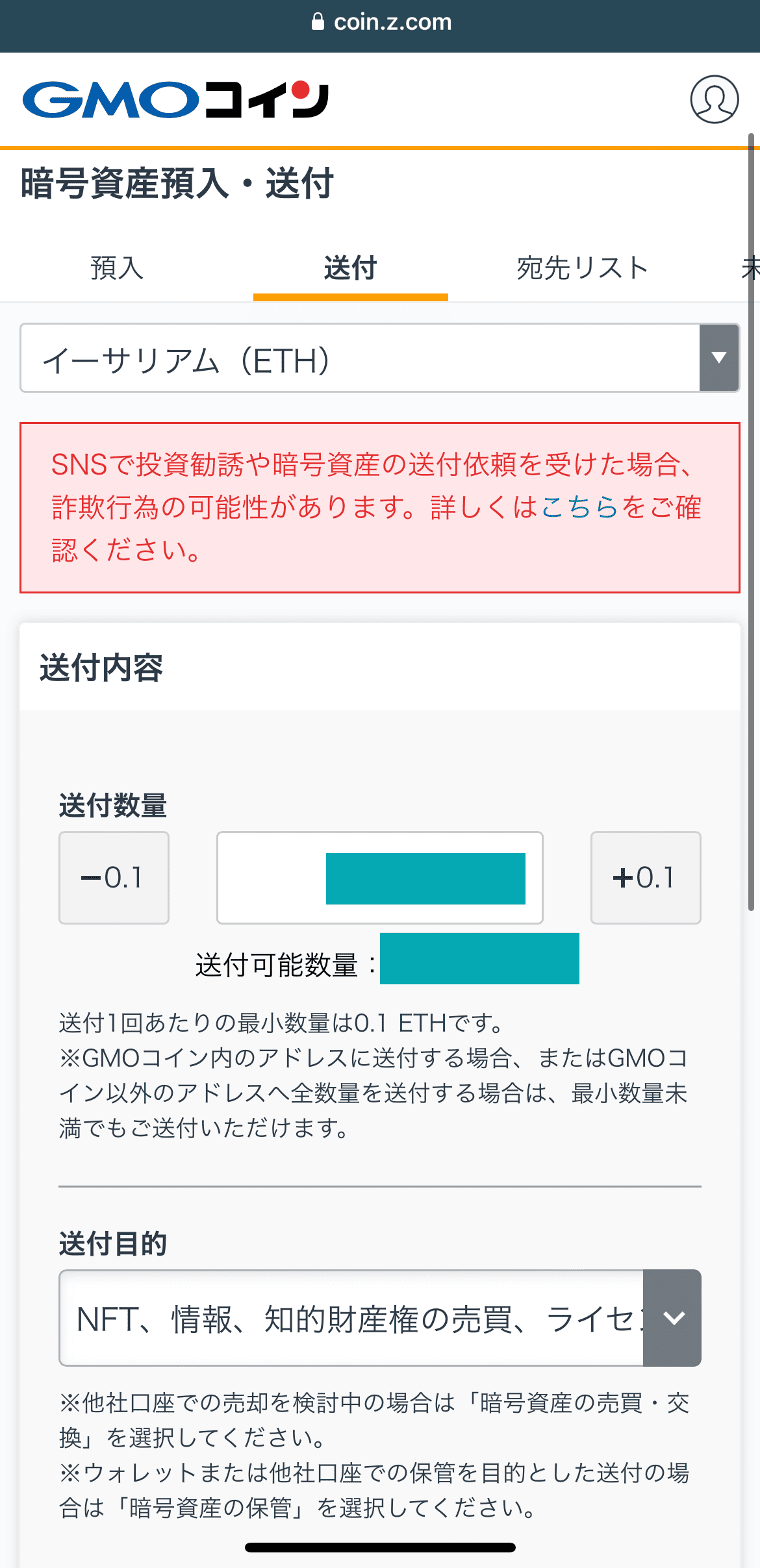Click the page vertical scrollbar

pyautogui.click(x=751, y=519)
